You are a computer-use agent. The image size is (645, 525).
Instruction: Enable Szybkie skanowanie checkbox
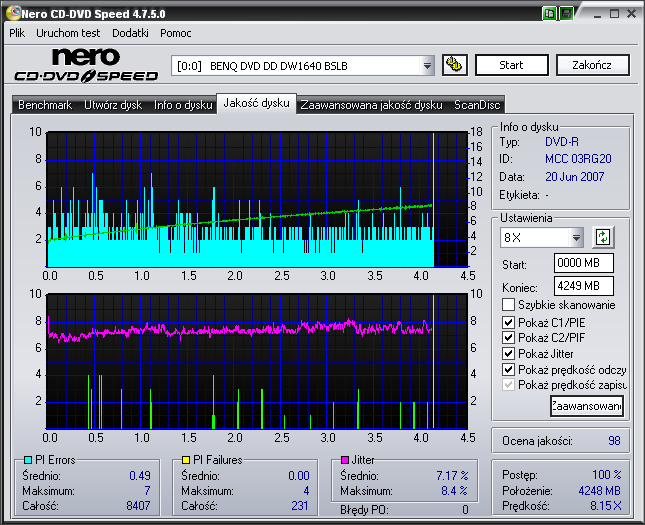[x=508, y=305]
